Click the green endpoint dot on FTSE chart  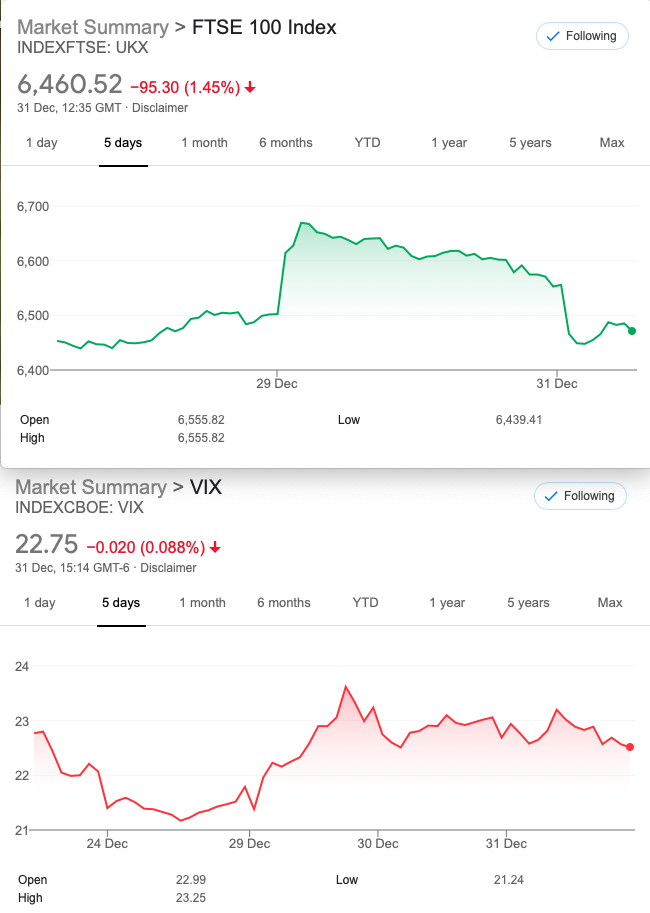(632, 331)
